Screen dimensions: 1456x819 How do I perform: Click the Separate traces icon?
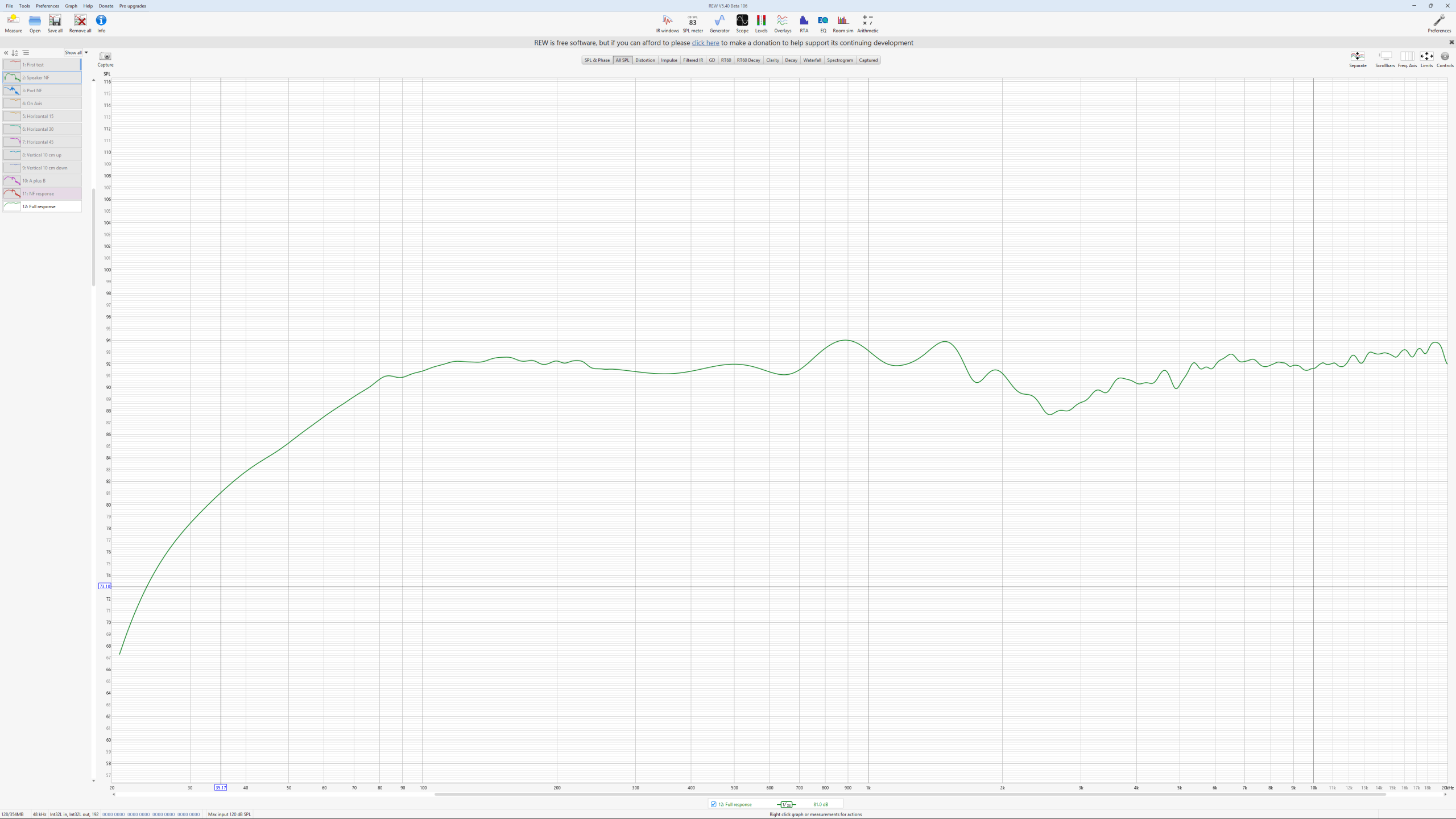click(1358, 59)
